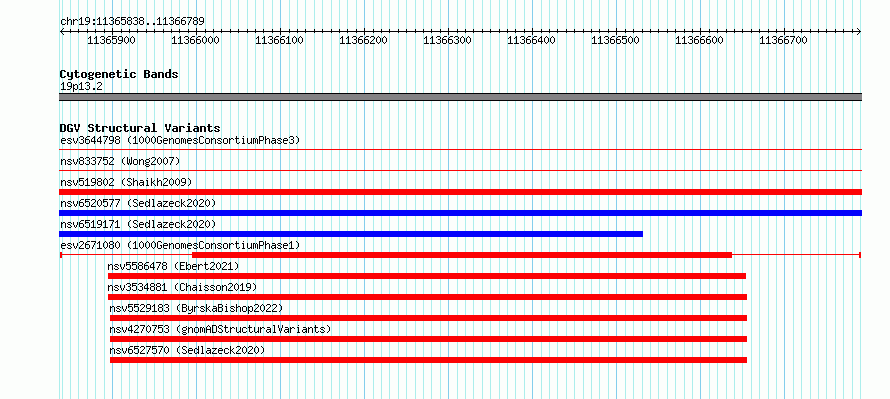Screen dimensions: 890x399
Task: Click the 19p13.2 band label
Action: [x=81, y=87]
